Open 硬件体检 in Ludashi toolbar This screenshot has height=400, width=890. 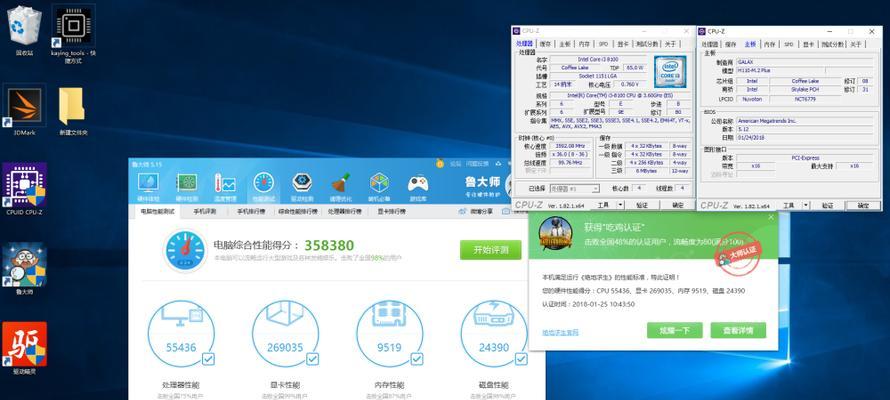tap(148, 187)
